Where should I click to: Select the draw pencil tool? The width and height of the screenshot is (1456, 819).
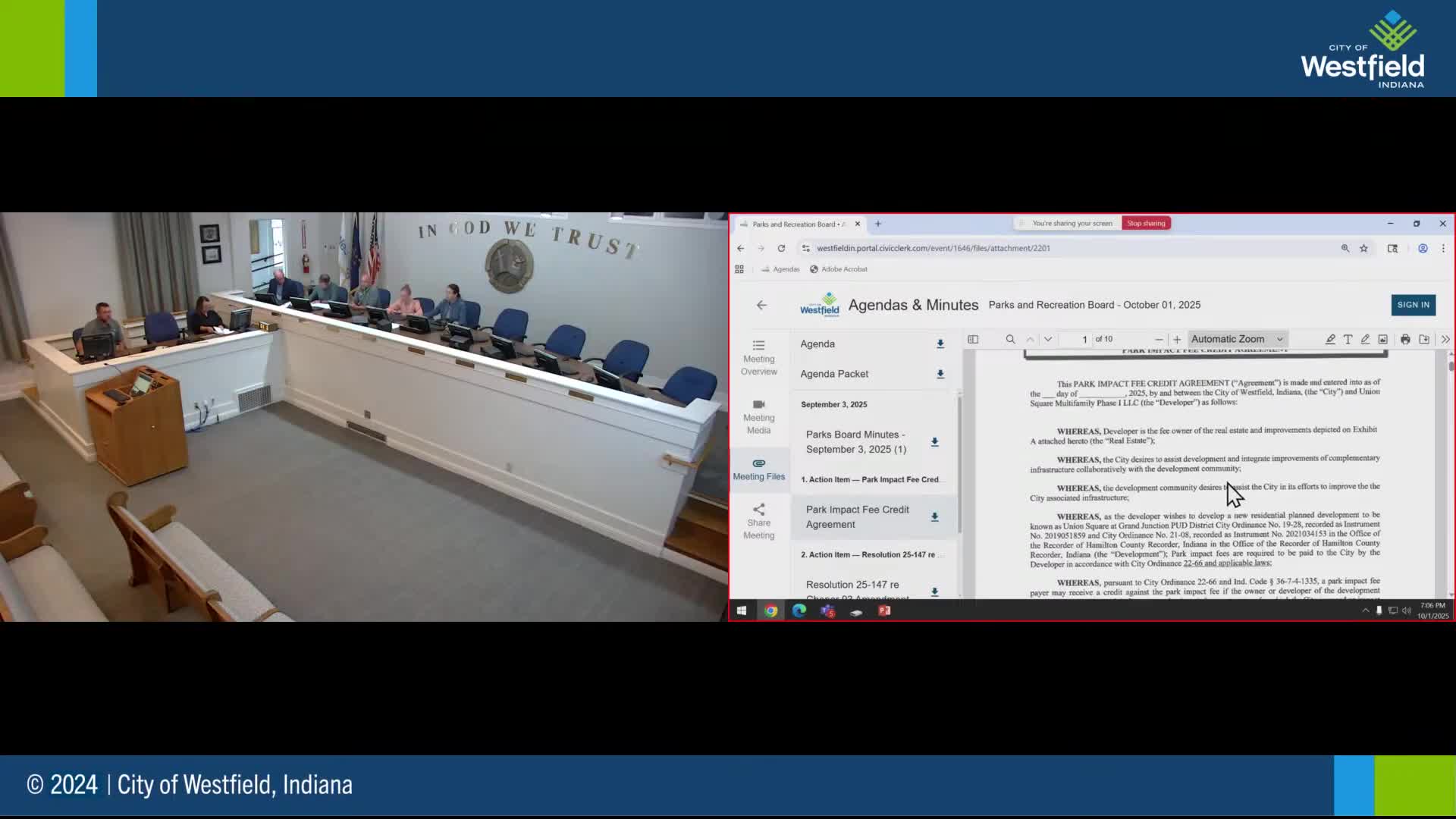1365,339
